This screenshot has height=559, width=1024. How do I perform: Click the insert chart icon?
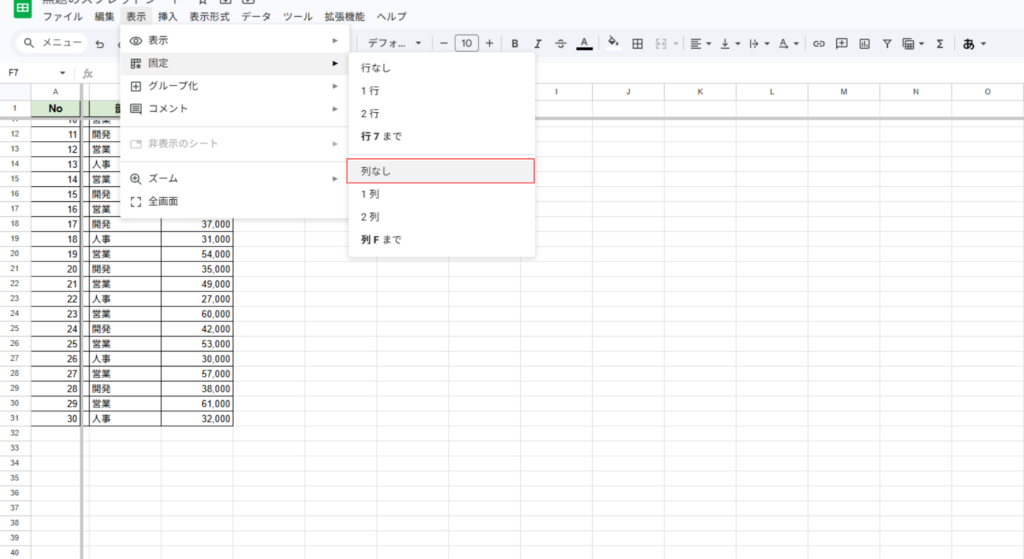(864, 43)
